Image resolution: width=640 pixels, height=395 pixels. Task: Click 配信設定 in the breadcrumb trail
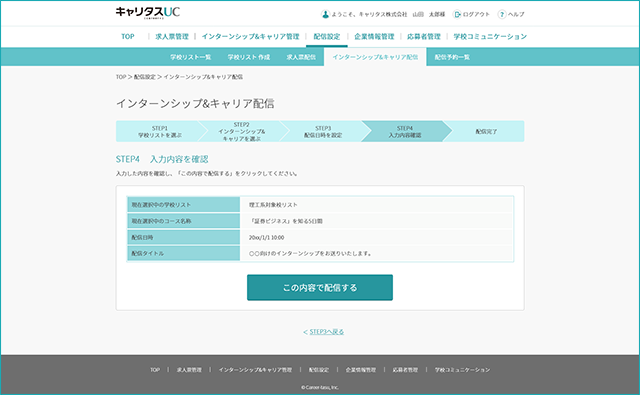pyautogui.click(x=144, y=77)
